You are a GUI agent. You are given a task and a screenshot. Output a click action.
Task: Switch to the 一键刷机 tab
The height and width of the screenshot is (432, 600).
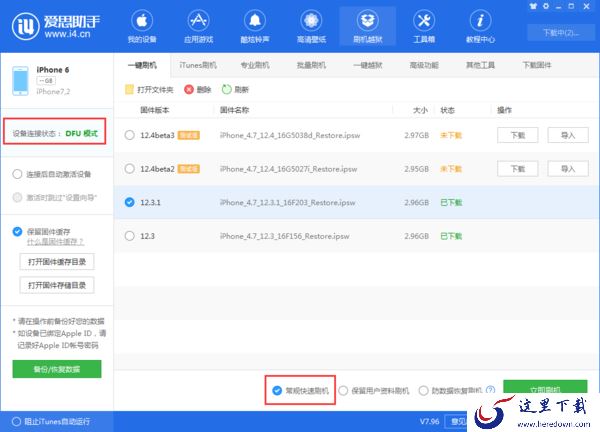(x=142, y=65)
